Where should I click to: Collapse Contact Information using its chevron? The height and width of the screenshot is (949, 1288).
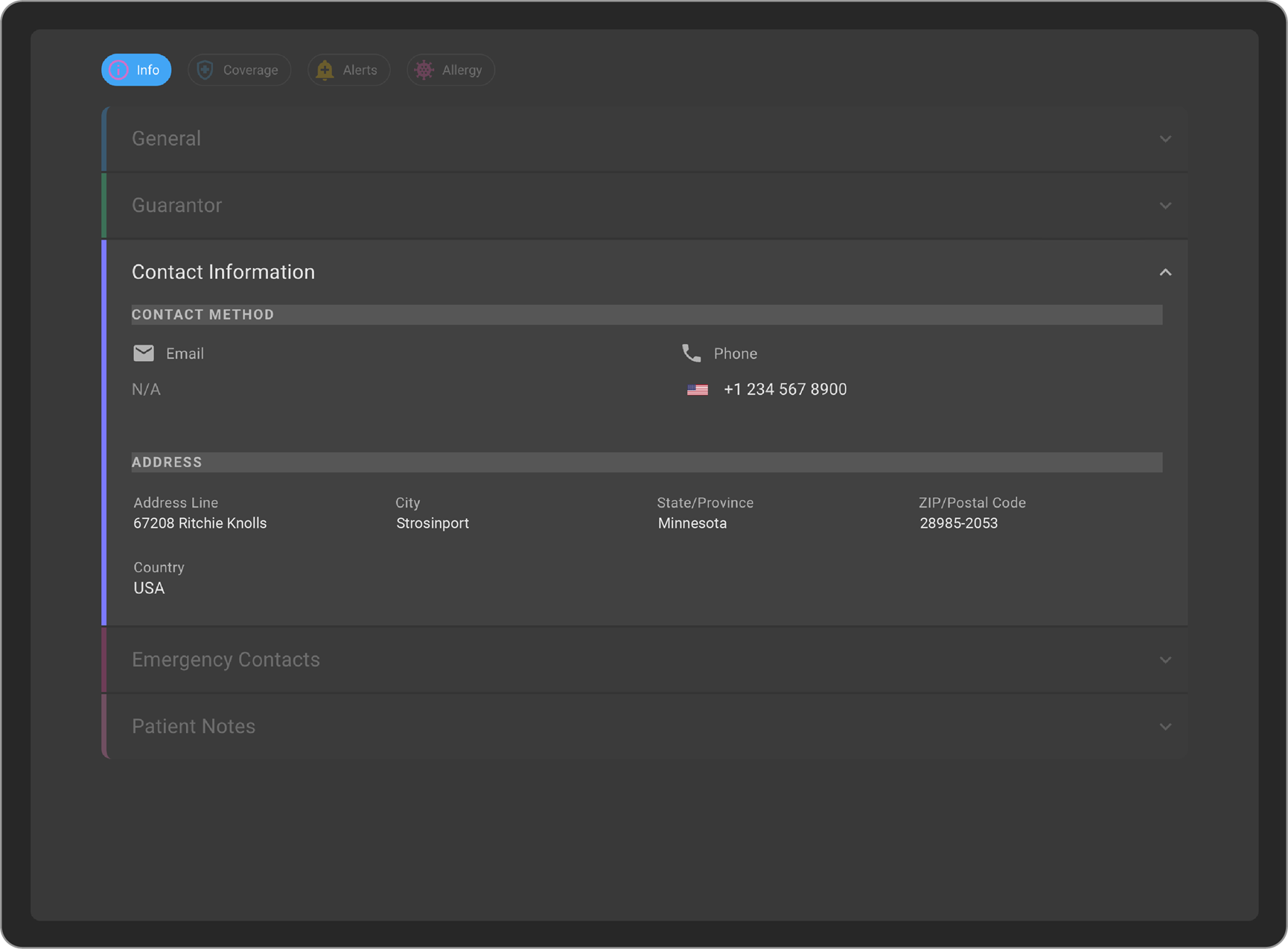pyautogui.click(x=1165, y=272)
